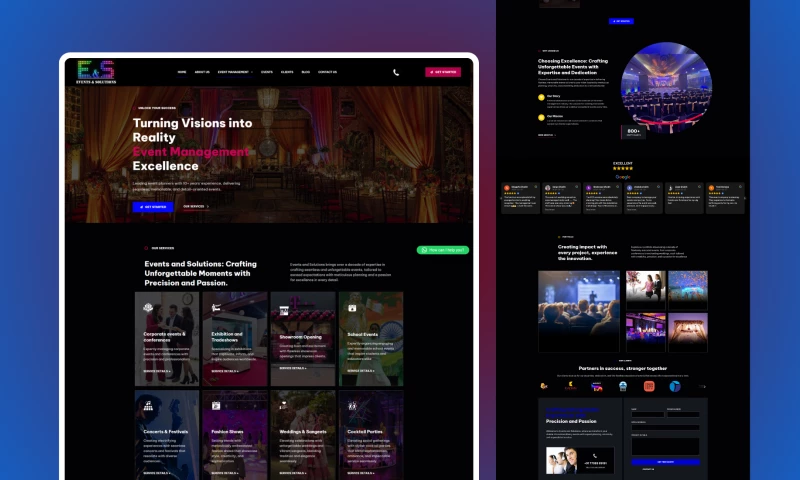Open the WhatsApp 'How can I help you?' chat
The width and height of the screenshot is (800, 480).
pos(443,250)
